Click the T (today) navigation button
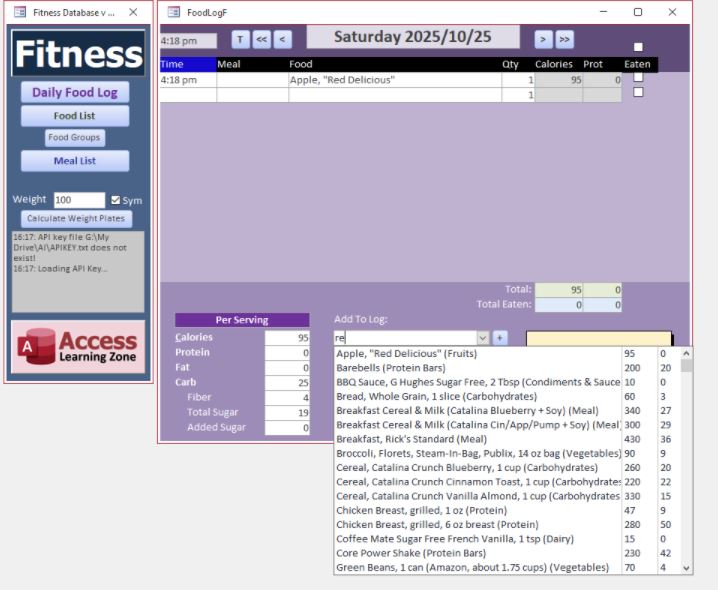The width and height of the screenshot is (718, 590). coord(241,40)
